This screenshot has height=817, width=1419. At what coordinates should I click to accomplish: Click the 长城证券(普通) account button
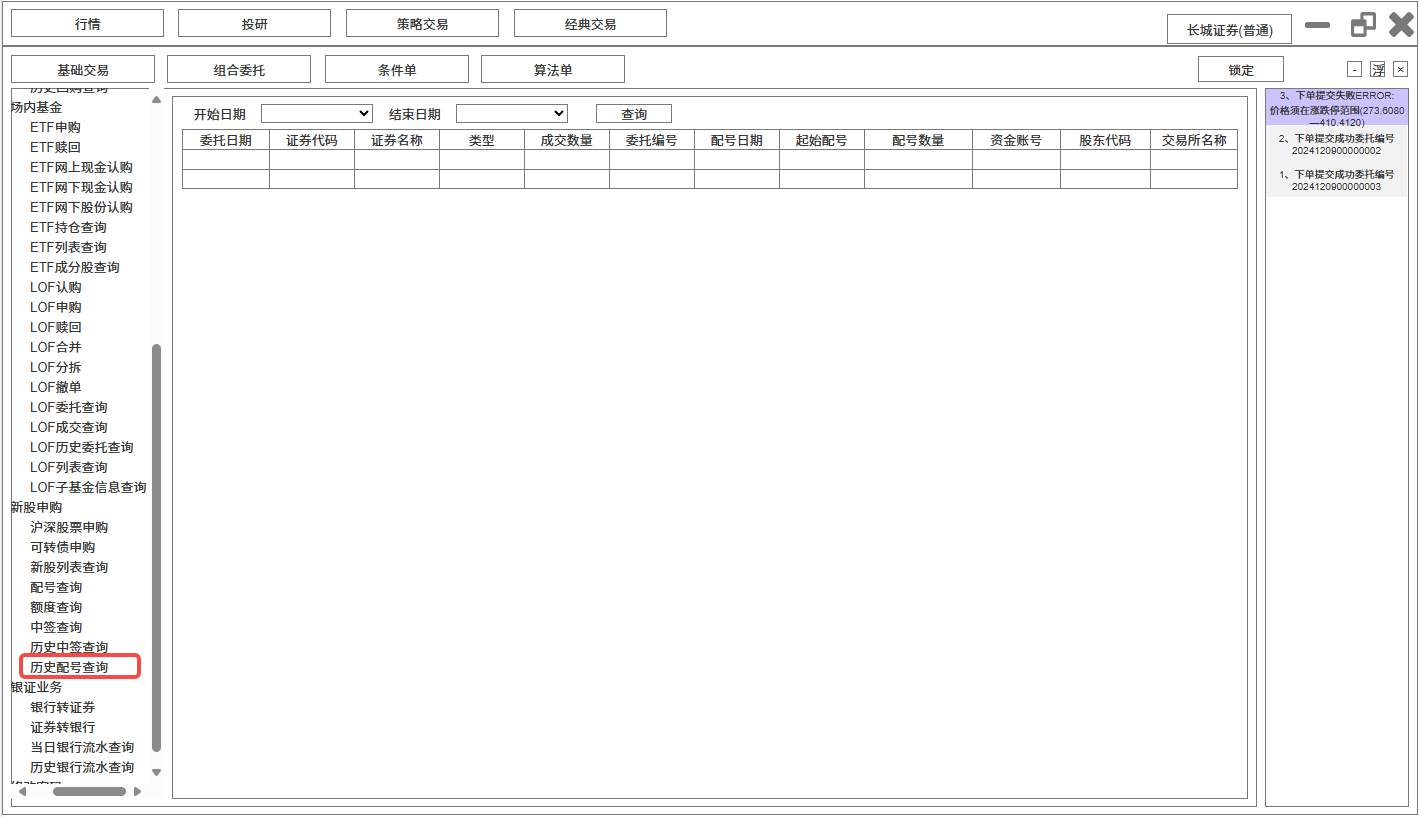point(1229,30)
